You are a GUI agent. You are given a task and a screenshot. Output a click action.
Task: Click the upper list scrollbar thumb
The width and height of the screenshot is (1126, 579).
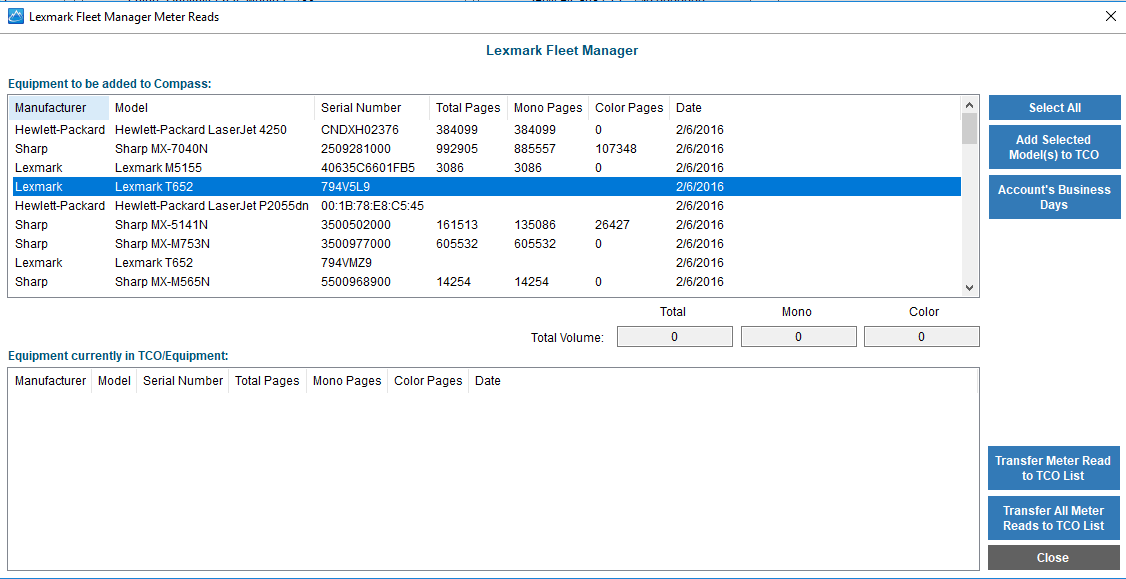(969, 129)
